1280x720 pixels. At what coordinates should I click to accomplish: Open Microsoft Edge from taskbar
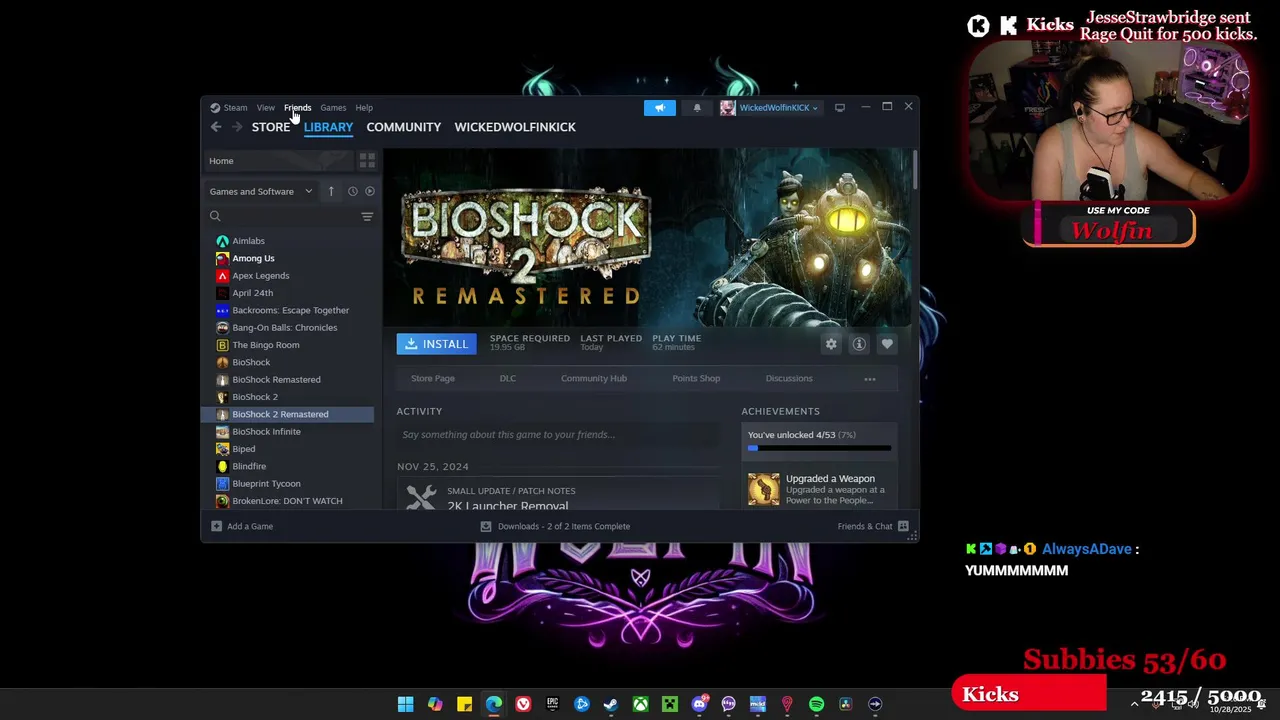[x=494, y=704]
